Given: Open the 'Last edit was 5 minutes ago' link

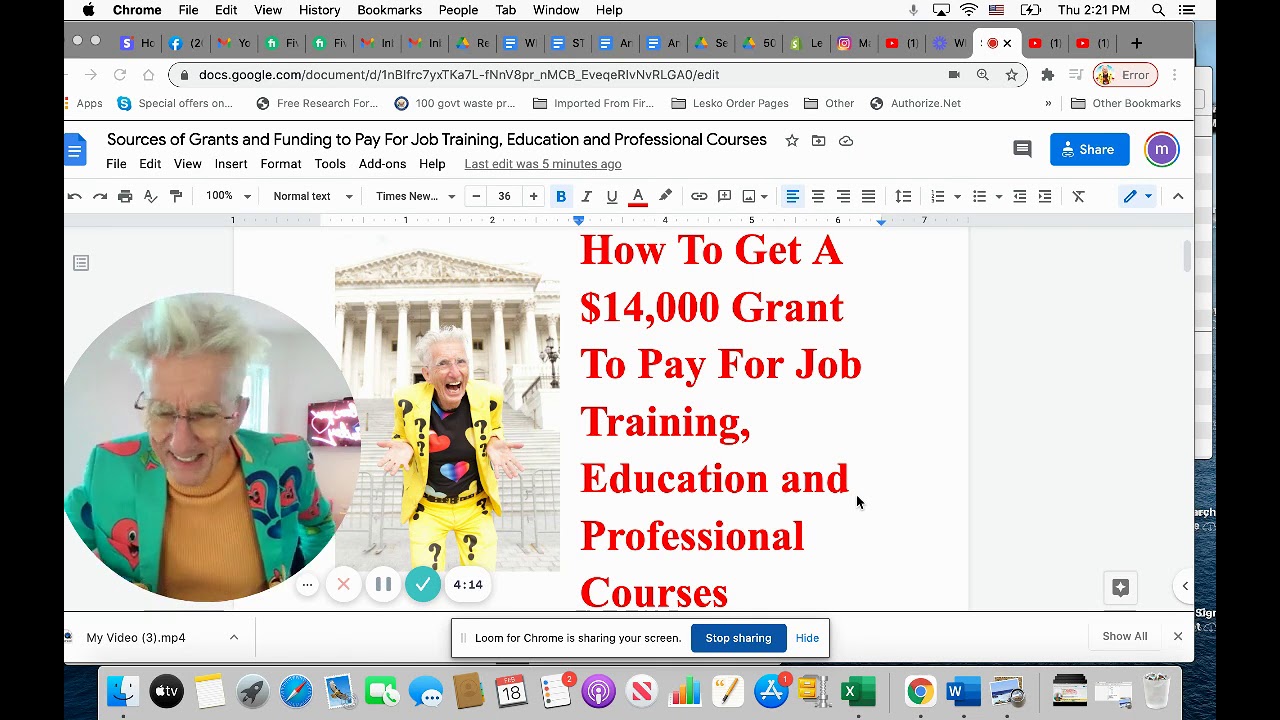Looking at the screenshot, I should [x=543, y=164].
